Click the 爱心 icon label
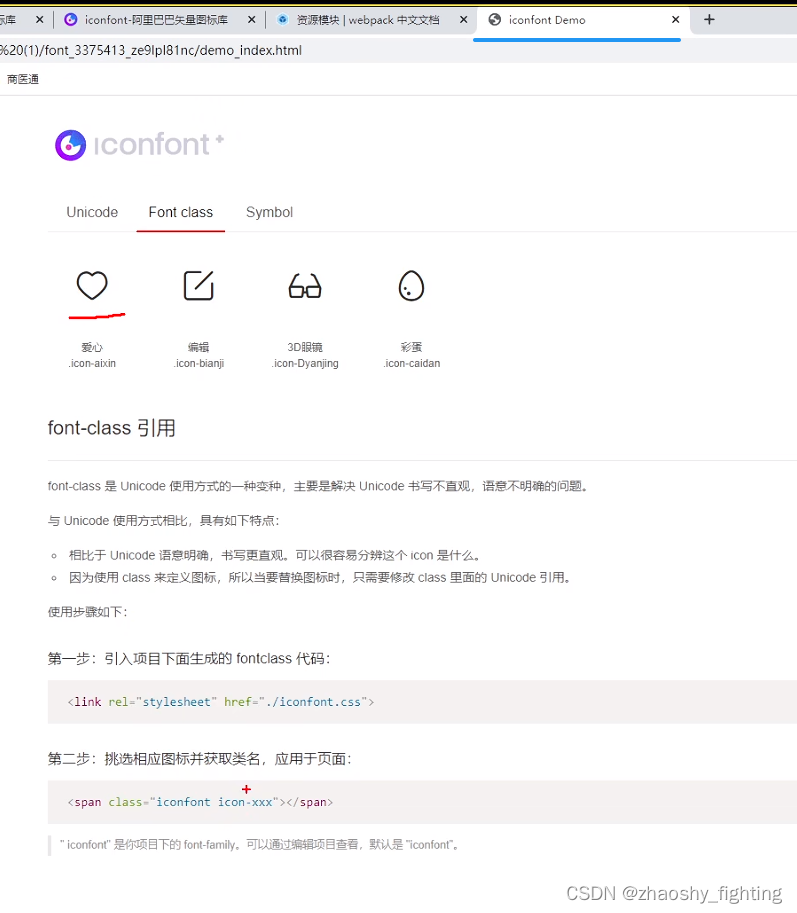The height and width of the screenshot is (913, 797). (x=92, y=347)
